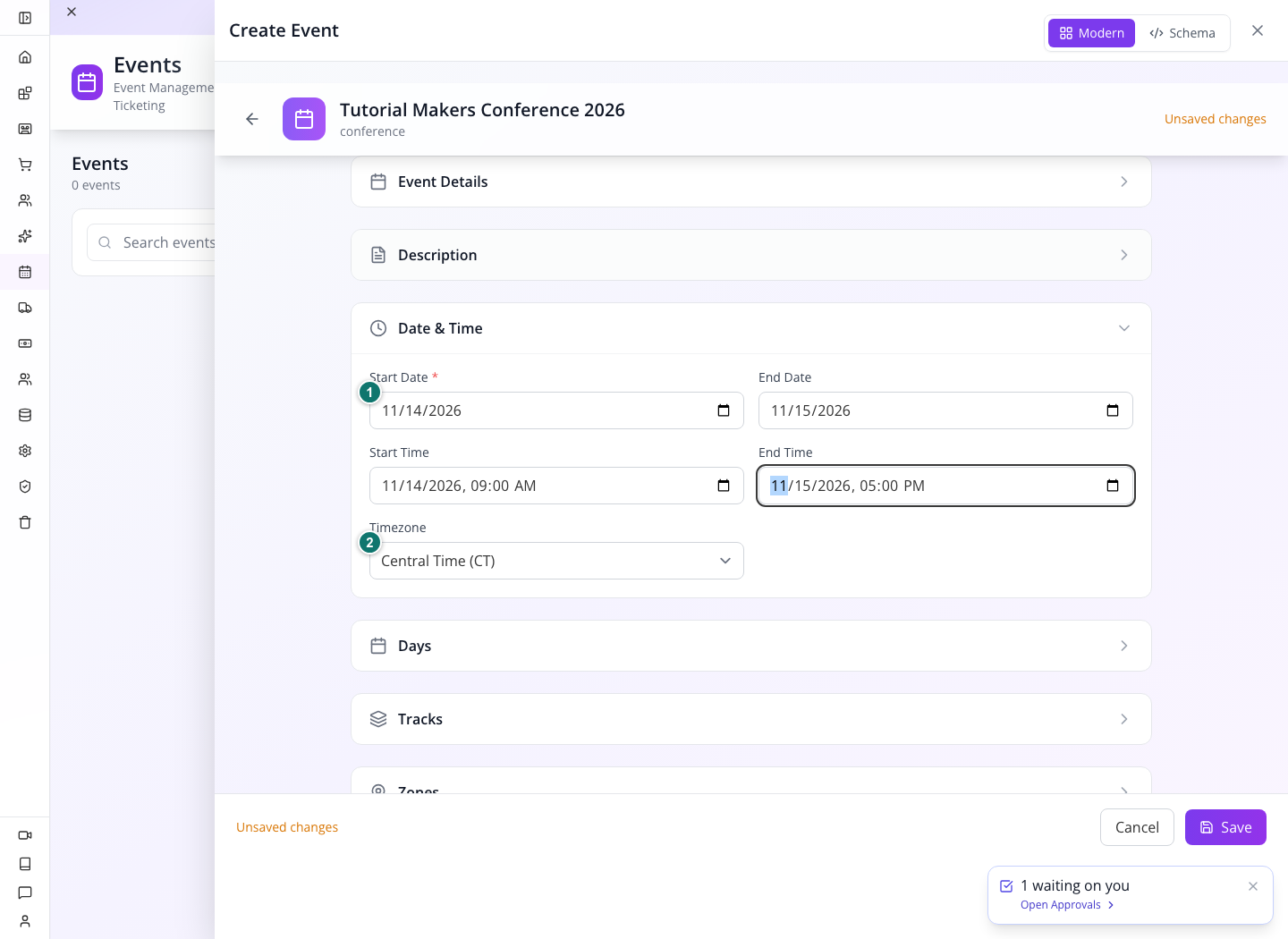Close the Create Event dialog
The image size is (1288, 939).
1258,30
